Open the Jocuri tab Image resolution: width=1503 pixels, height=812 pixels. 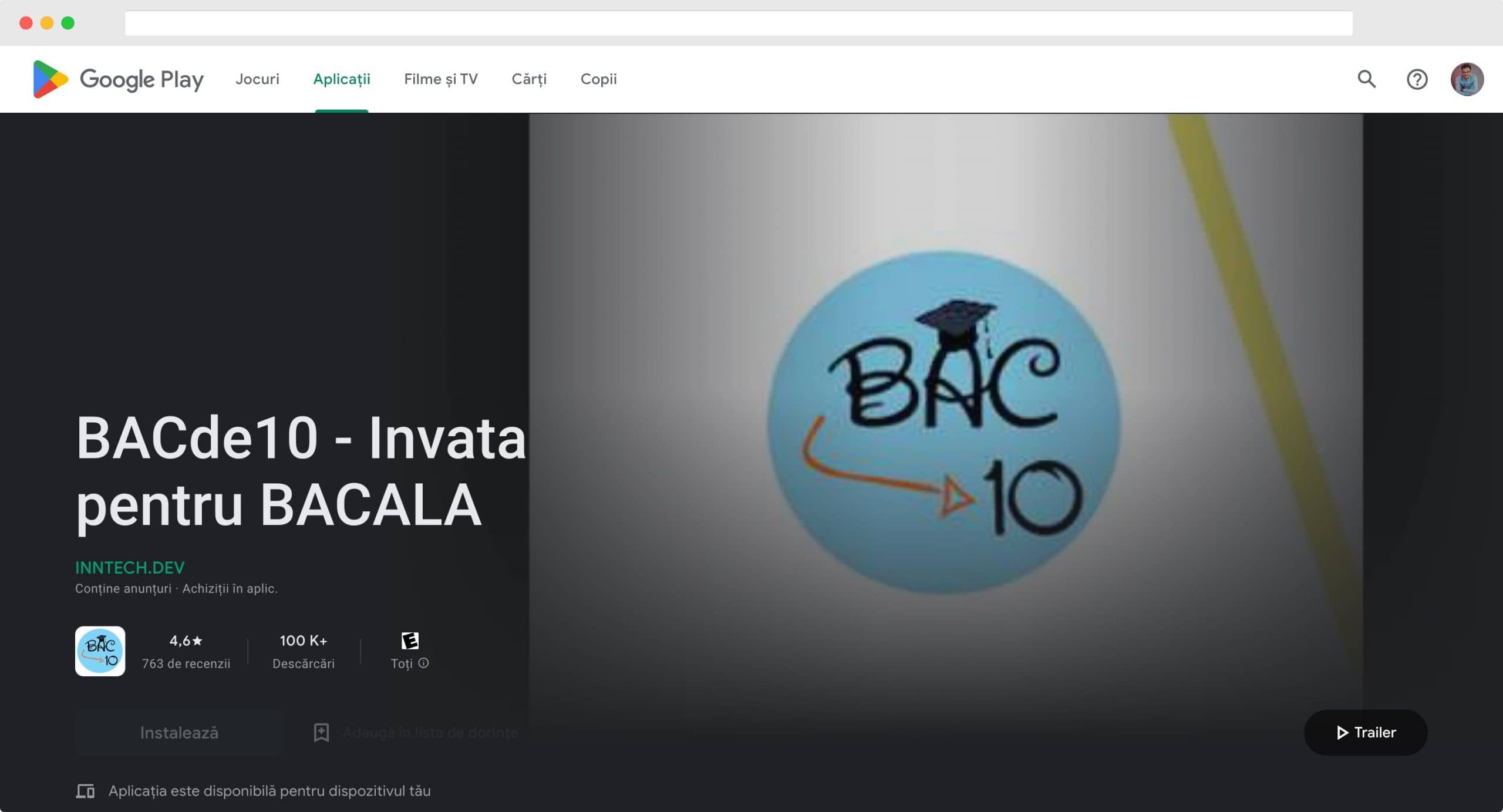(x=257, y=79)
